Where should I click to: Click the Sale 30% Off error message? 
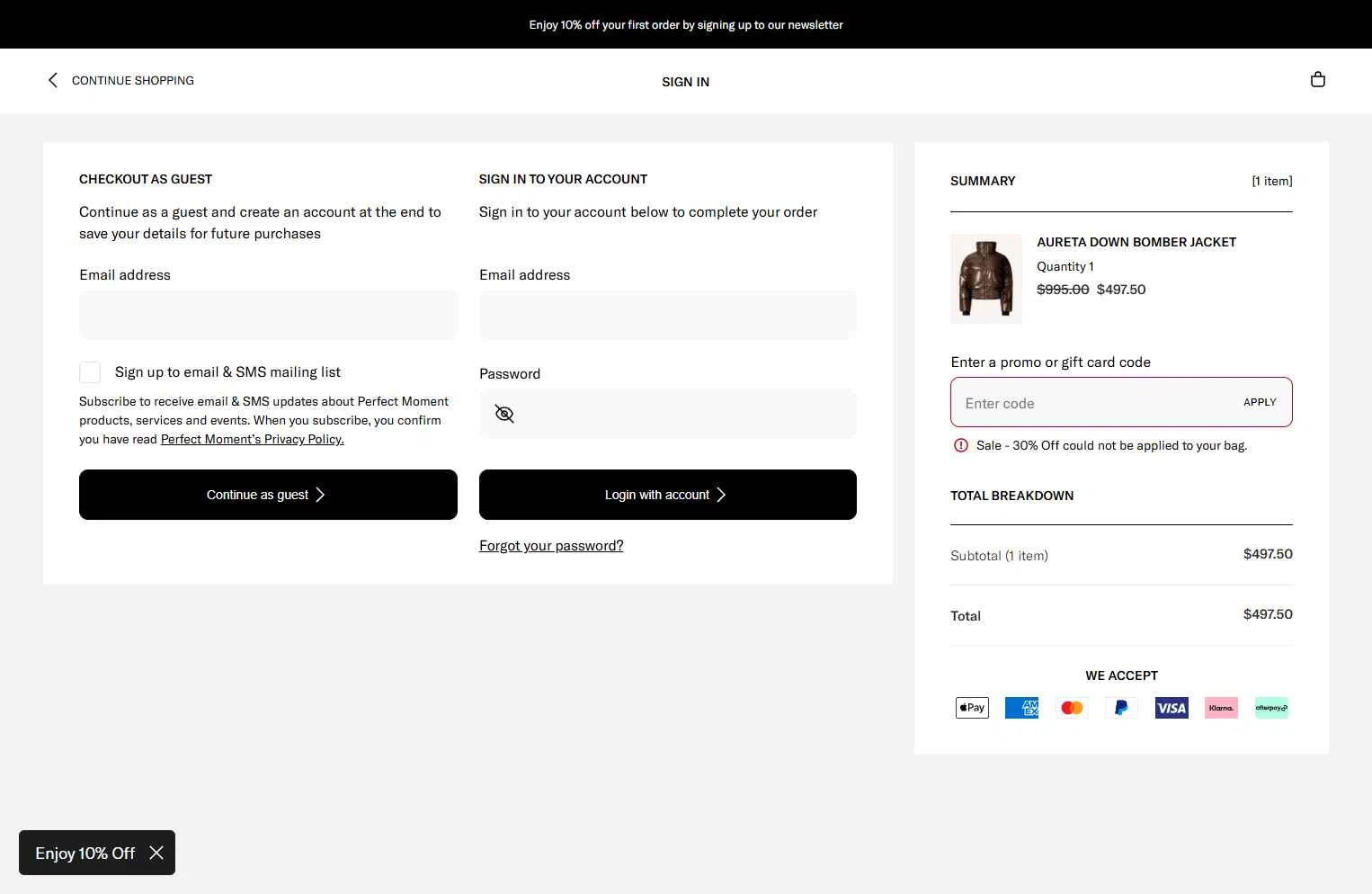tap(1111, 445)
